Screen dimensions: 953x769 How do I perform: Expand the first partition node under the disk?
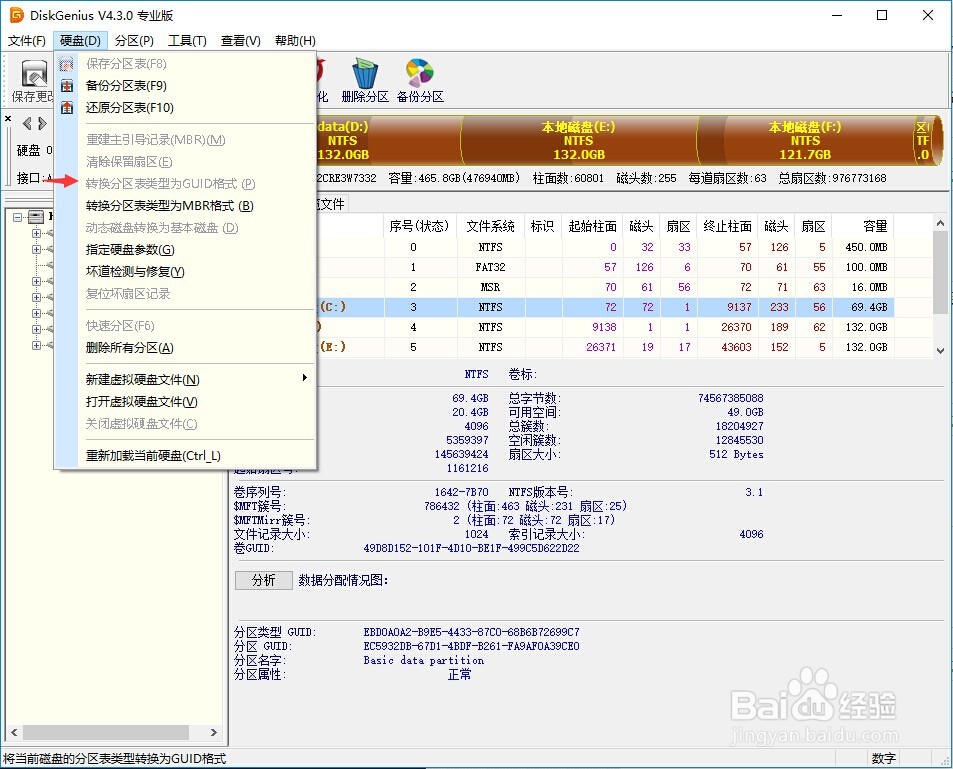click(x=36, y=233)
